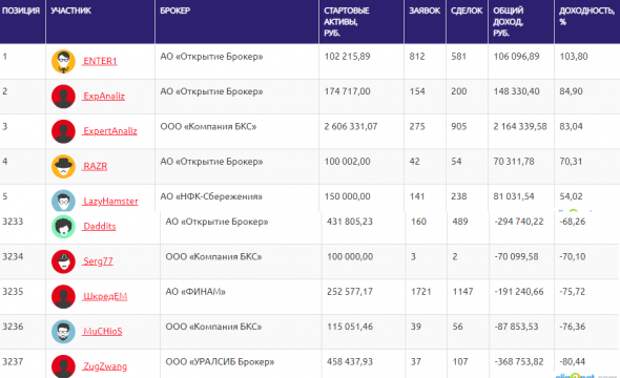
Task: Click RAZR's hat avatar icon
Action: point(63,166)
